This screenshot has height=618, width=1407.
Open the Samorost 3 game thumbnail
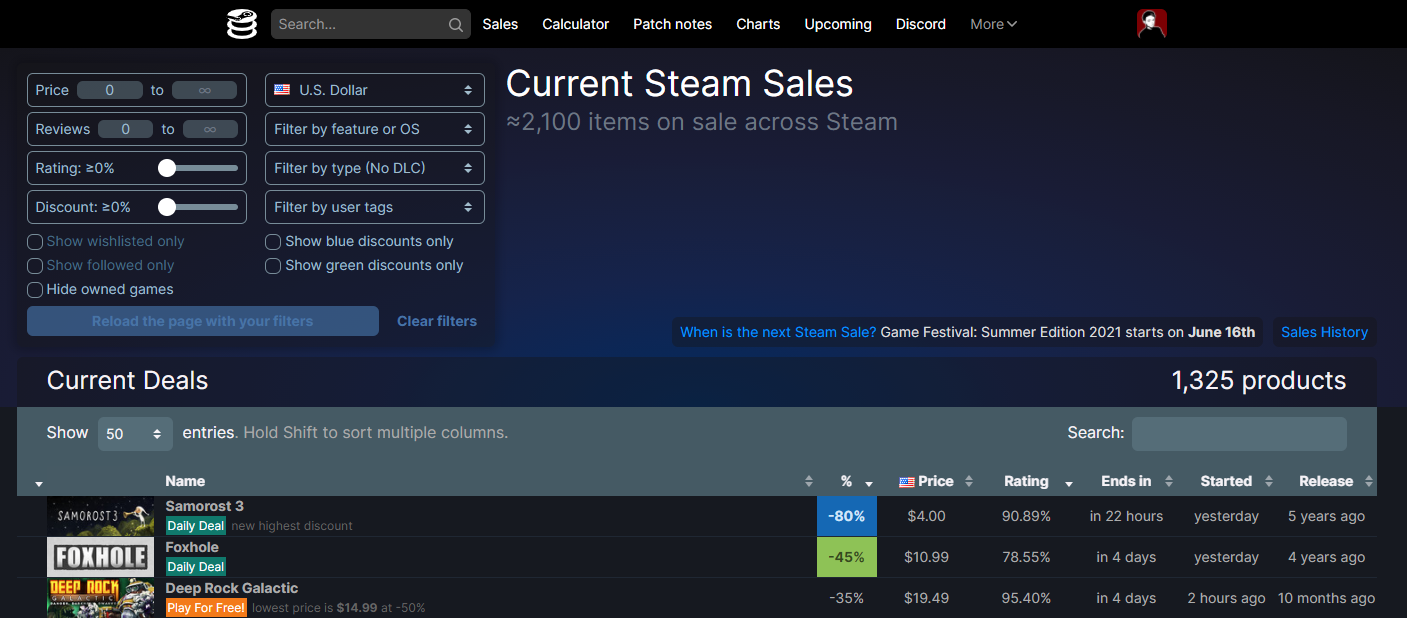tap(101, 516)
